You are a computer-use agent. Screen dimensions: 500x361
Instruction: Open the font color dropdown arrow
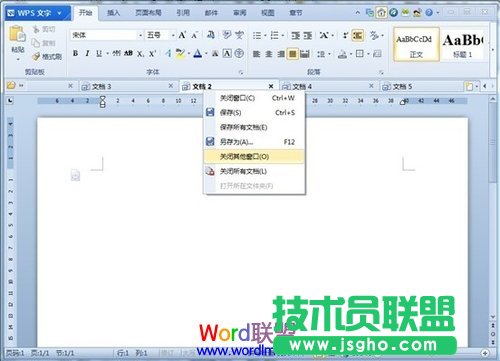(x=206, y=54)
